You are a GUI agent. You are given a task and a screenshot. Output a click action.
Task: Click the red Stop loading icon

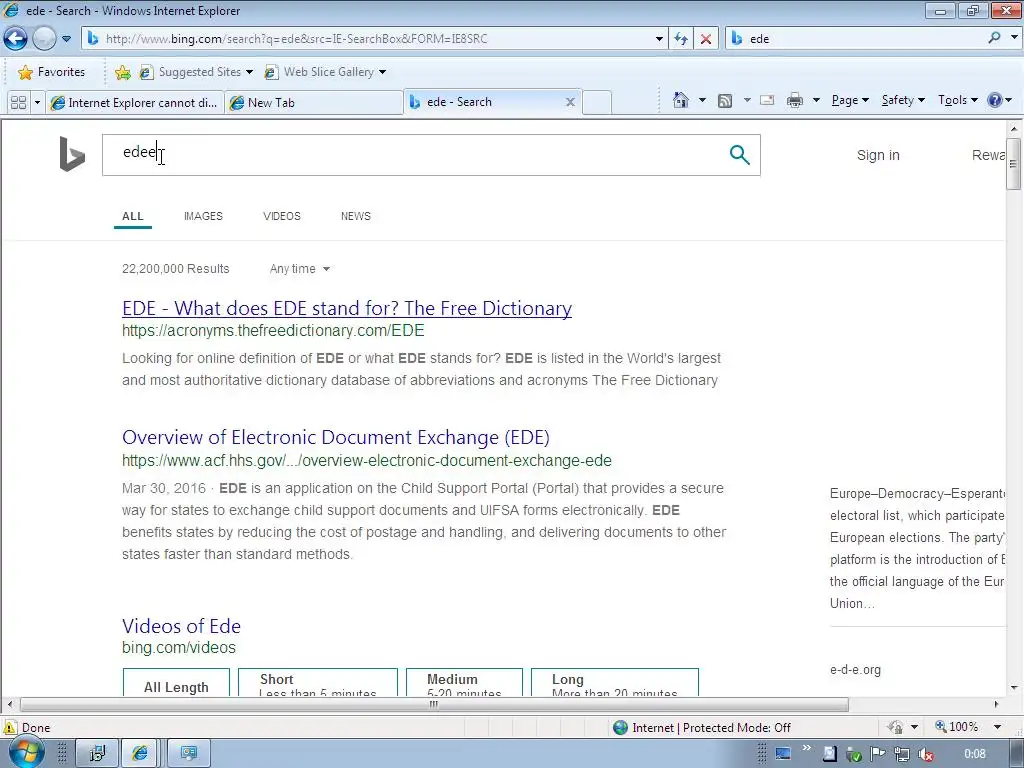706,39
